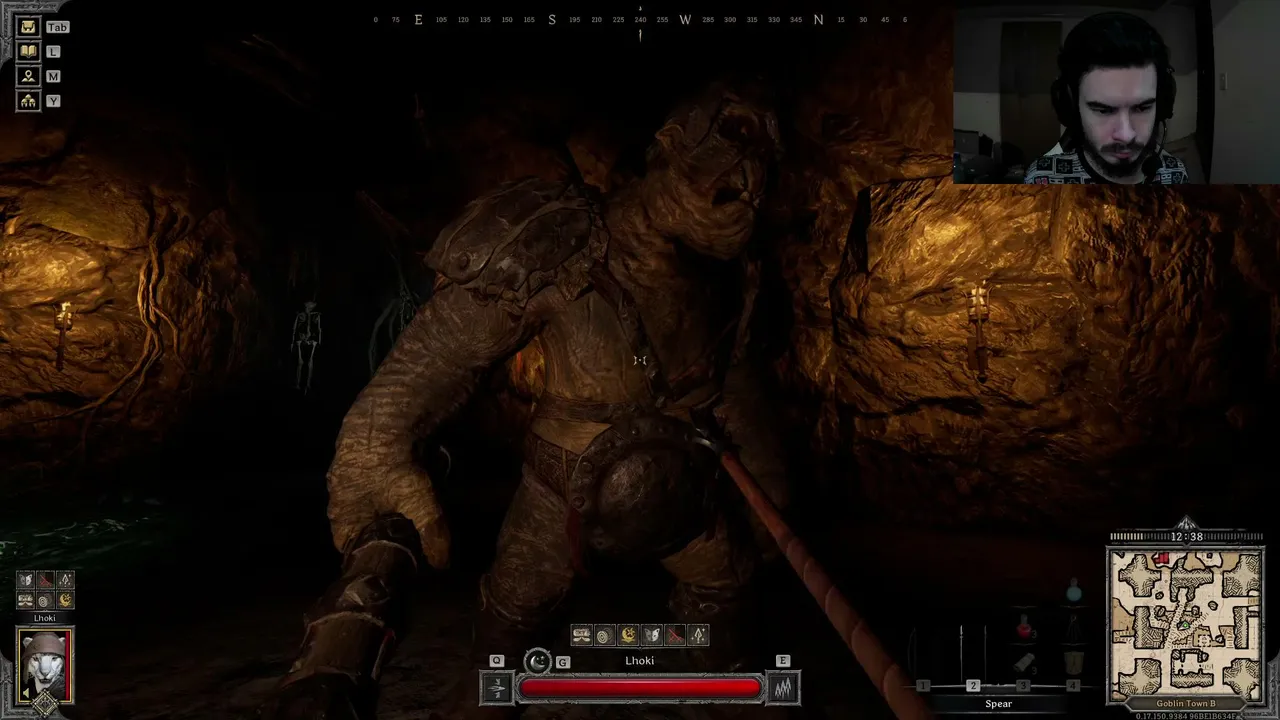Click the 12:38 match timer
The image size is (1280, 720).
pyautogui.click(x=1187, y=537)
